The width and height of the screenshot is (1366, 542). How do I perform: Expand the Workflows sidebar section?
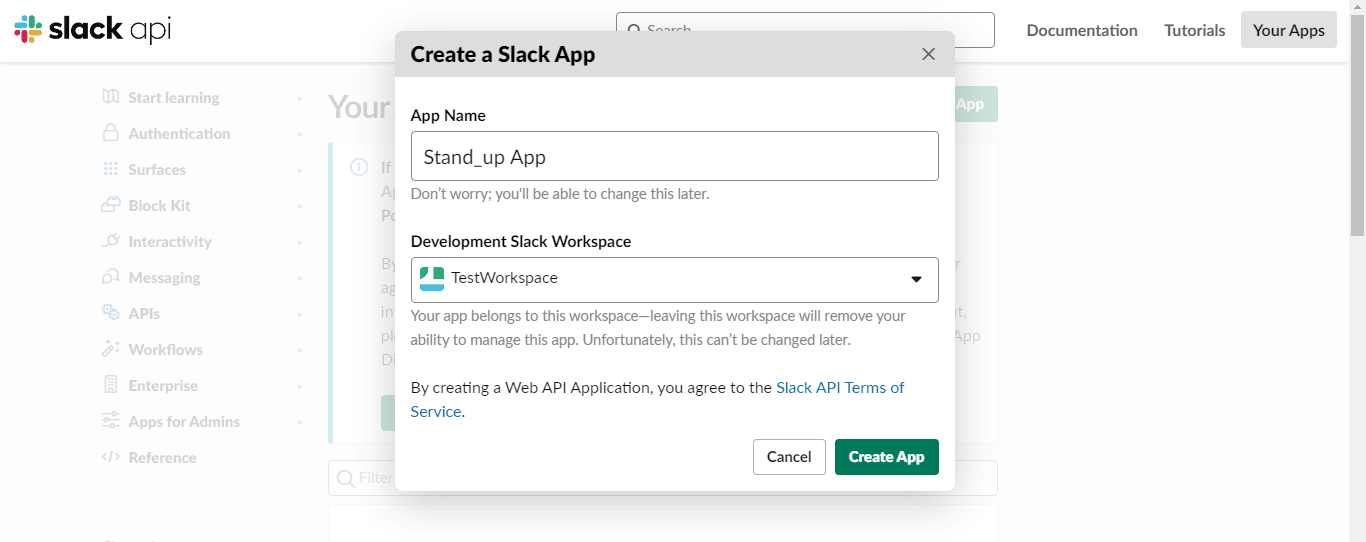(165, 349)
